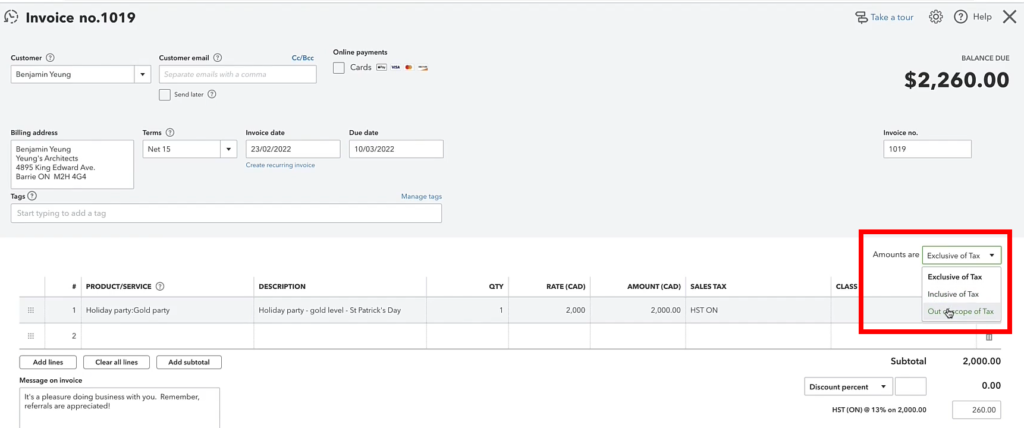The height and width of the screenshot is (428, 1024).
Task: Click the Clear all lines button
Action: 117,362
